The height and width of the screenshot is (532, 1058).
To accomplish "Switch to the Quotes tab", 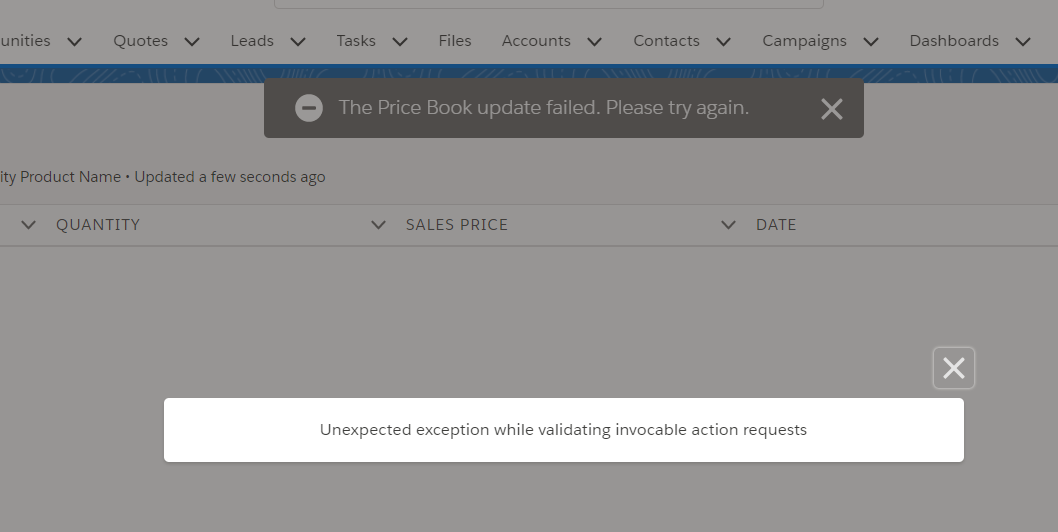I will (140, 41).
